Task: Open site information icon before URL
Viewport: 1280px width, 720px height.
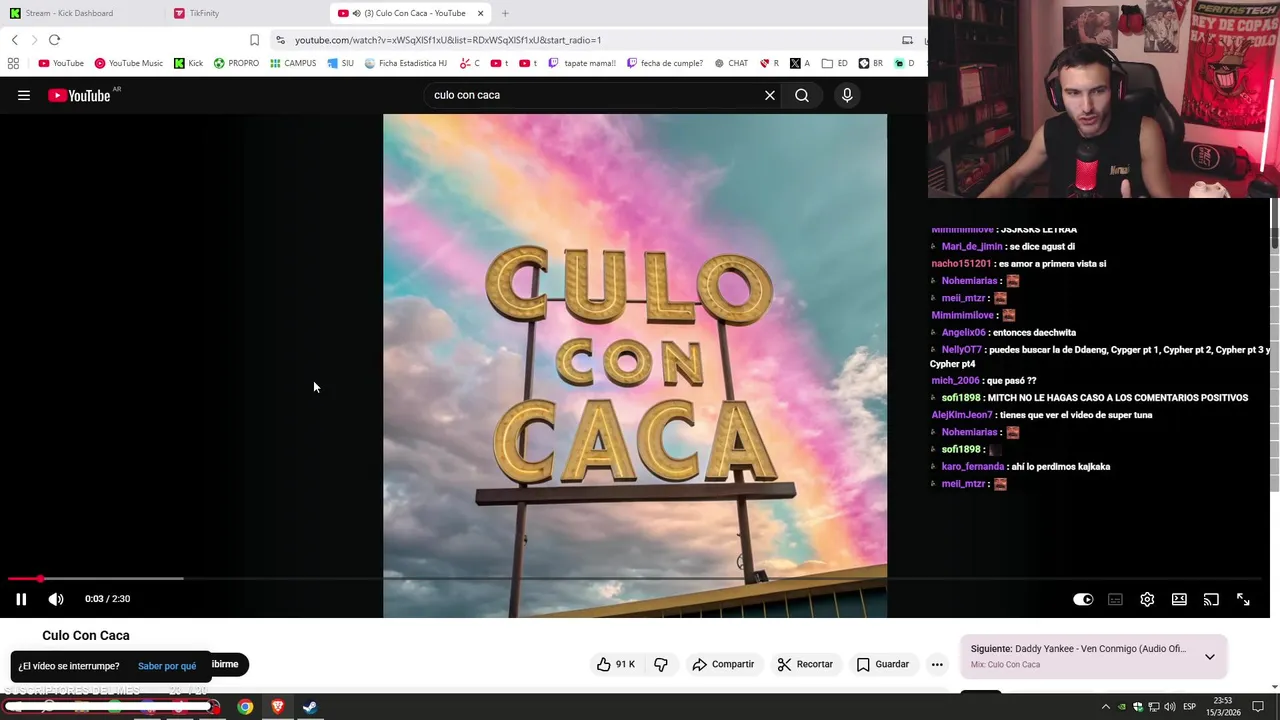Action: [x=281, y=40]
